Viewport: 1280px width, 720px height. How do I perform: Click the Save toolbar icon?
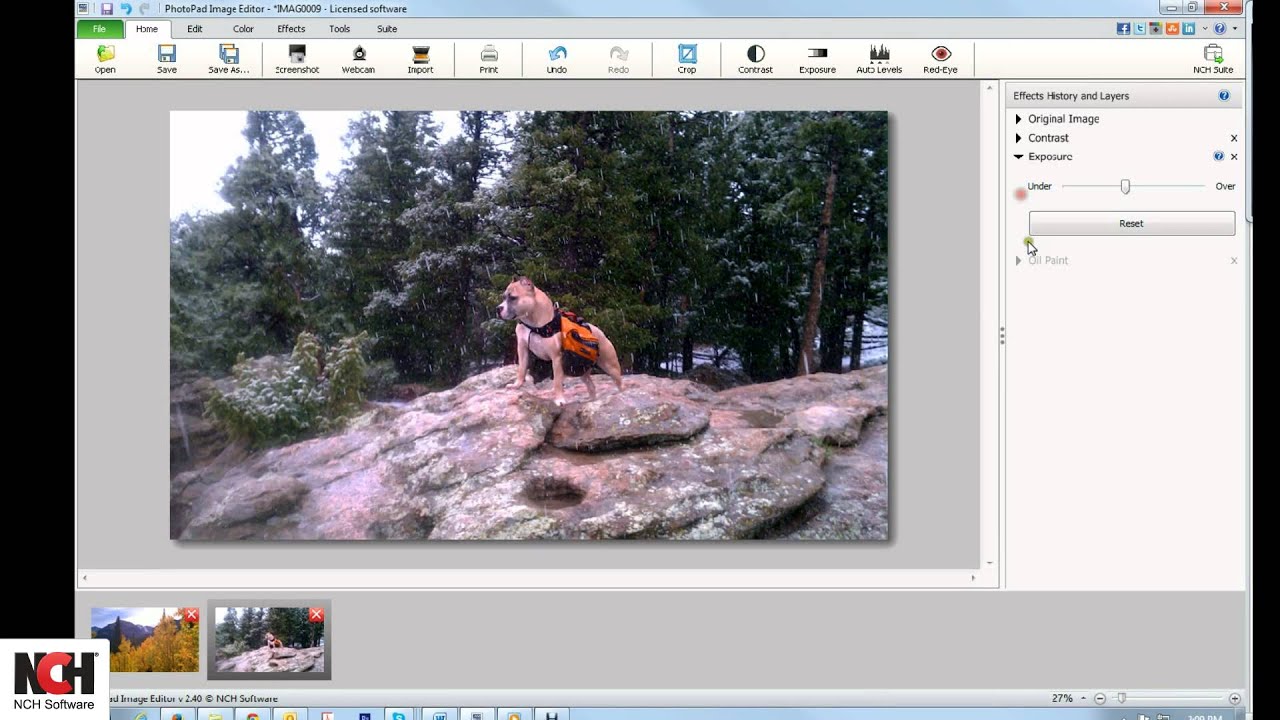[x=167, y=59]
